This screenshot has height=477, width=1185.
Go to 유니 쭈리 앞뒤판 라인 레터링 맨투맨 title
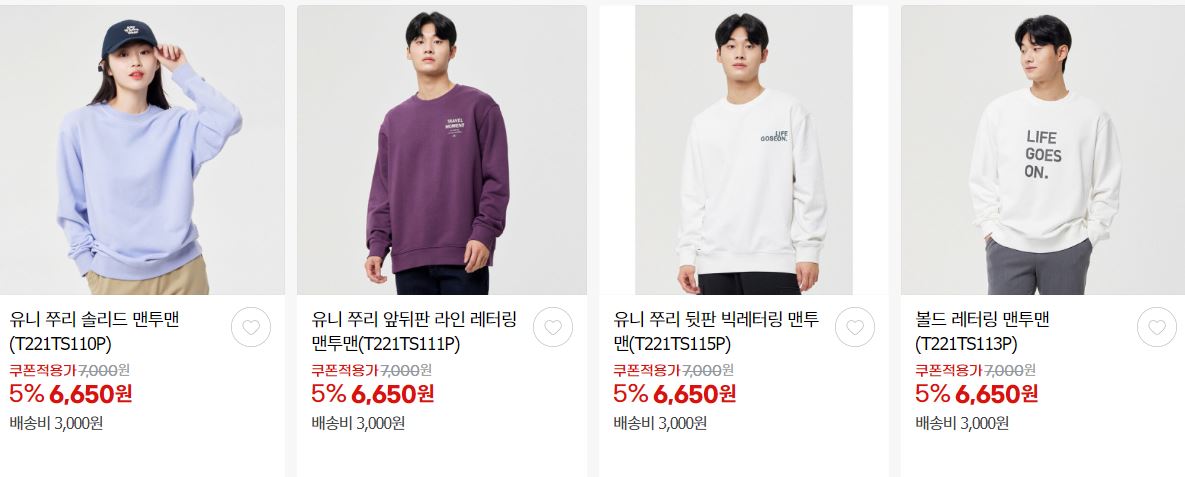[x=414, y=332]
